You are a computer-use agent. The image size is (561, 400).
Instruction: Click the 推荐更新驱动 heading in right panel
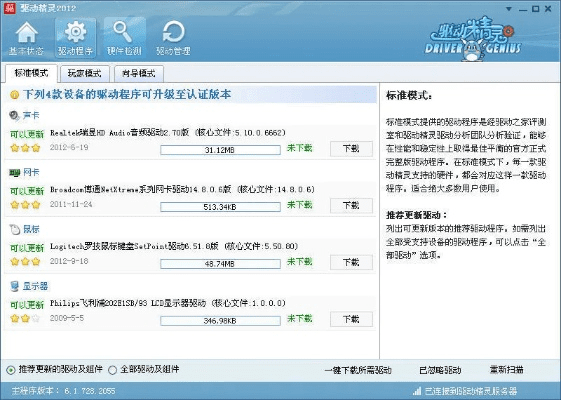416,215
